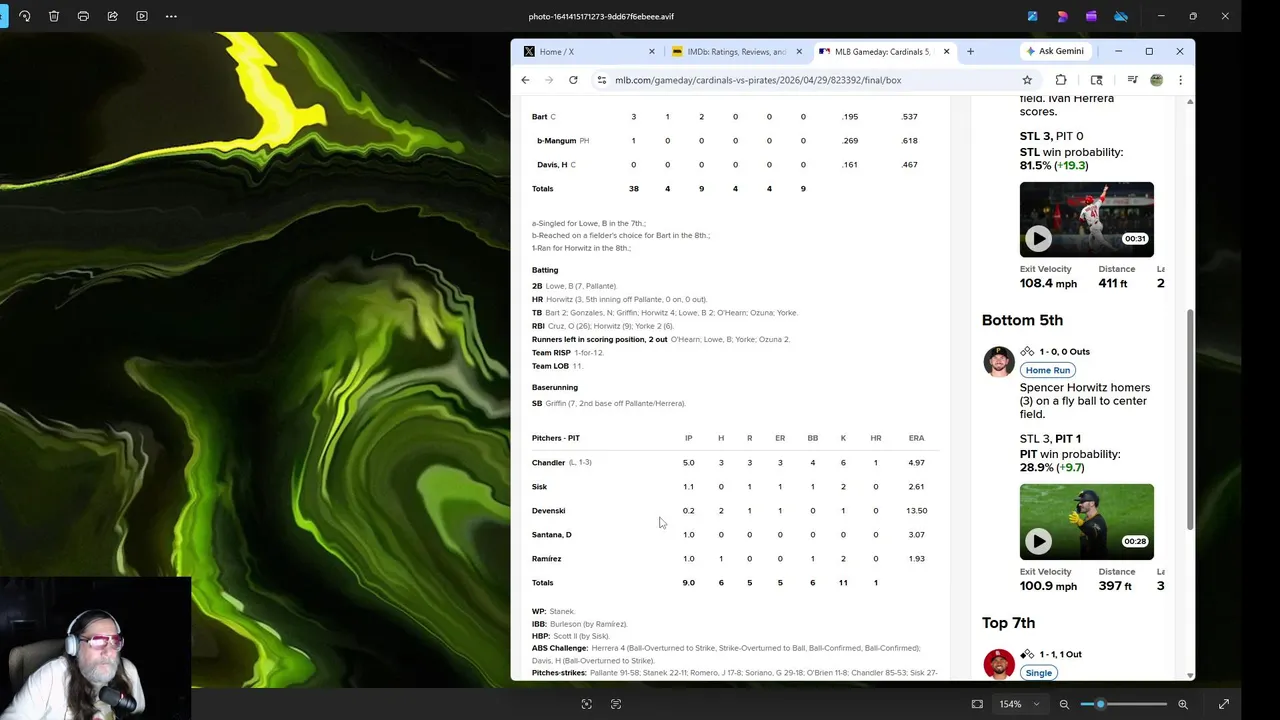Enter fullscreen in Photos viewer

(1224, 704)
